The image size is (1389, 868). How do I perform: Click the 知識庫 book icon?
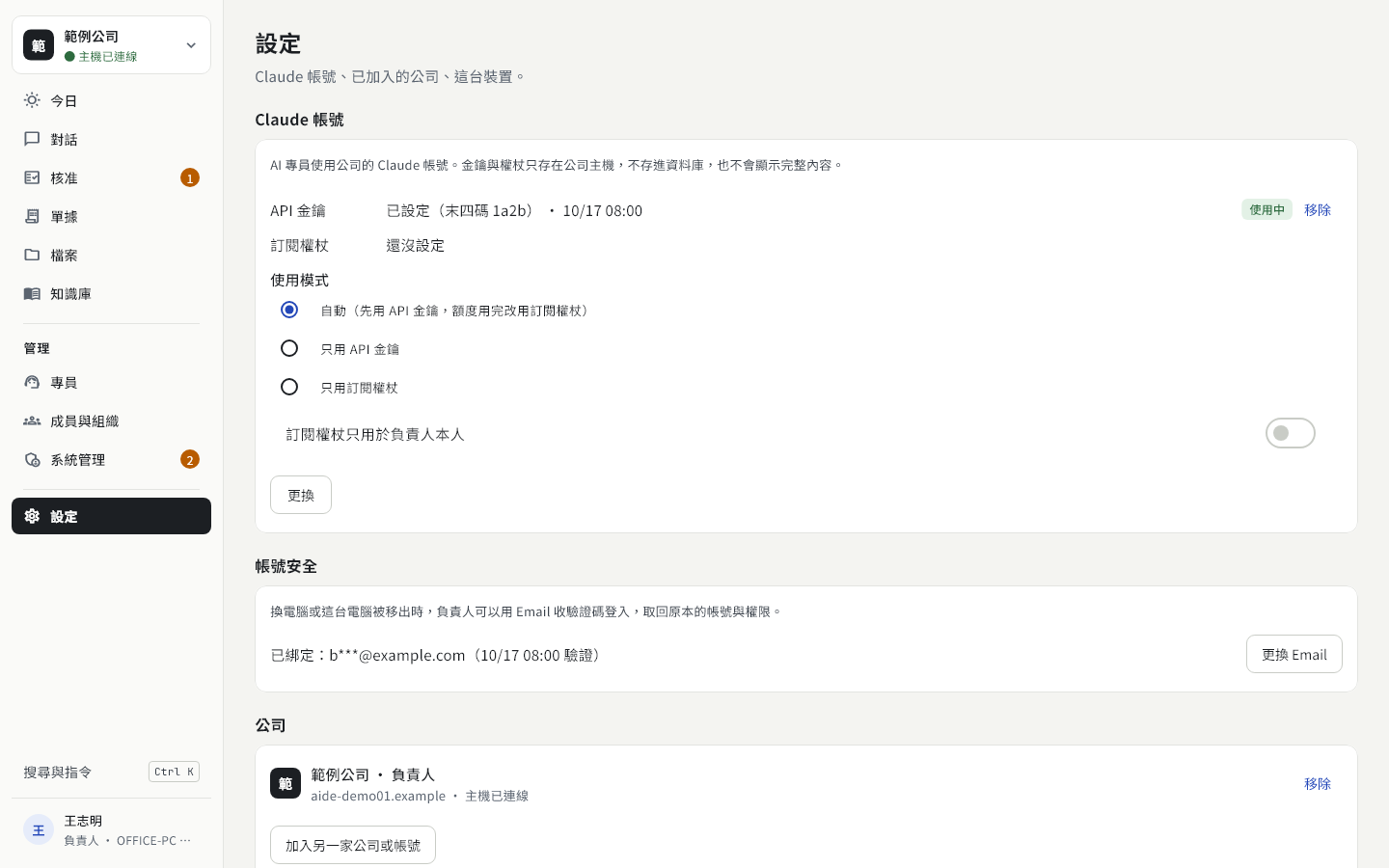coord(32,293)
